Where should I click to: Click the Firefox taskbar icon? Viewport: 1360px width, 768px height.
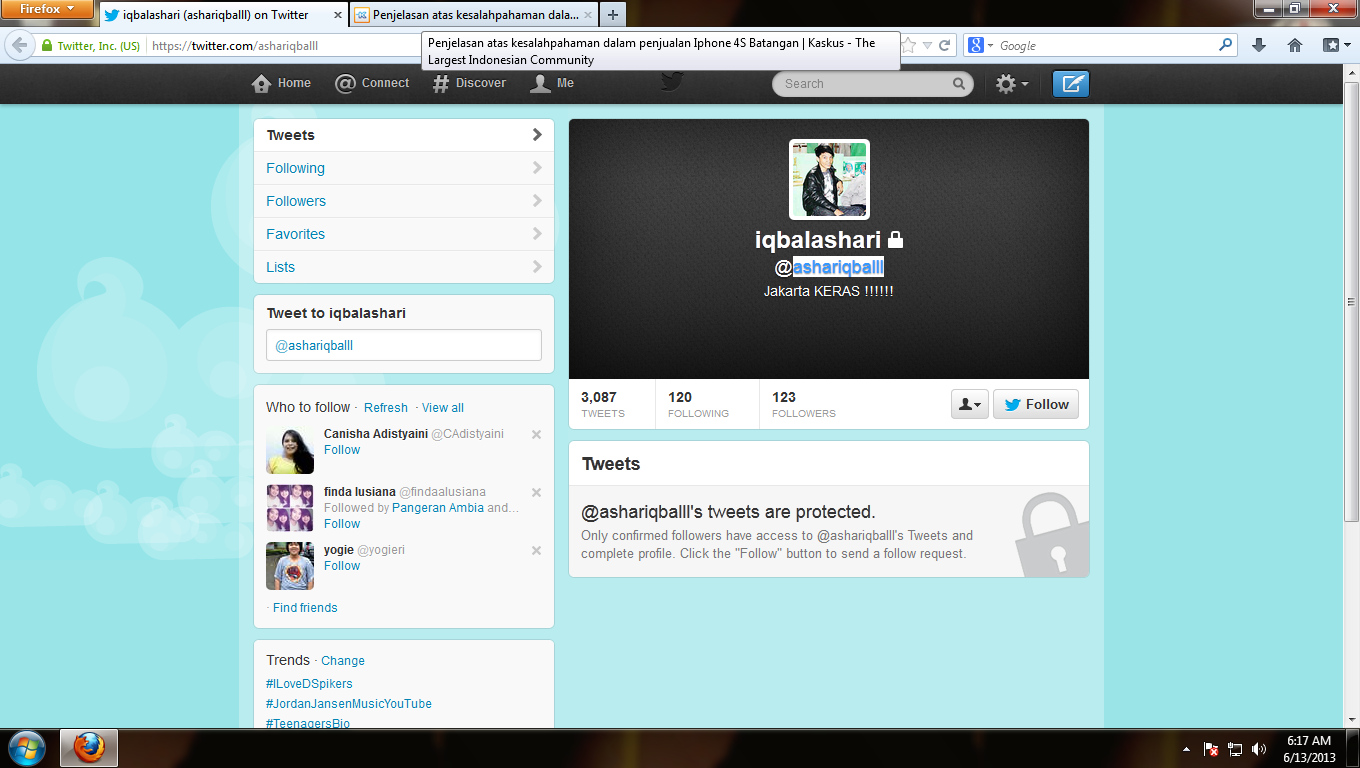89,748
